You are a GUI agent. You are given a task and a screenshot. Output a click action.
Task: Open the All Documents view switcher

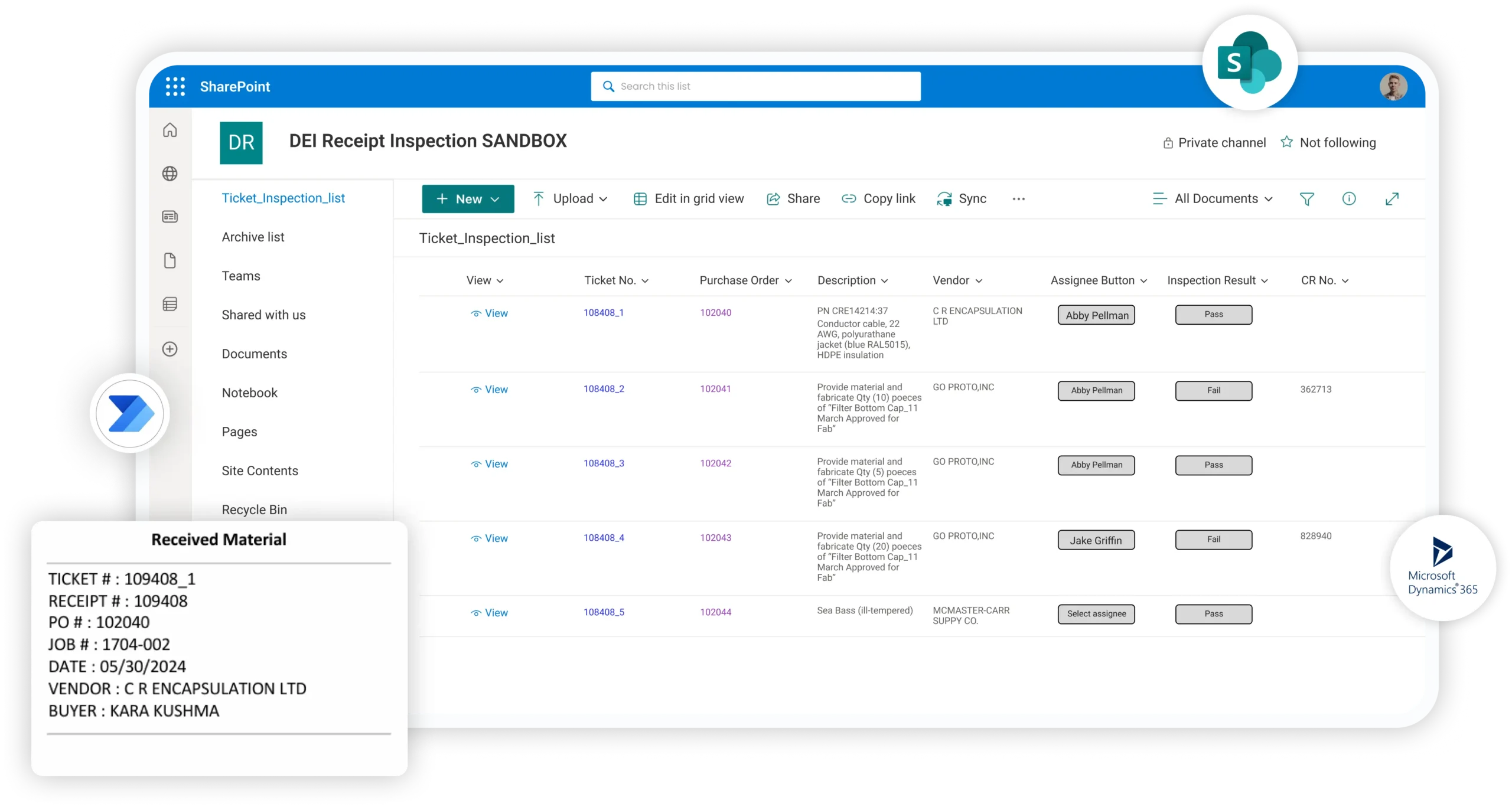1213,199
